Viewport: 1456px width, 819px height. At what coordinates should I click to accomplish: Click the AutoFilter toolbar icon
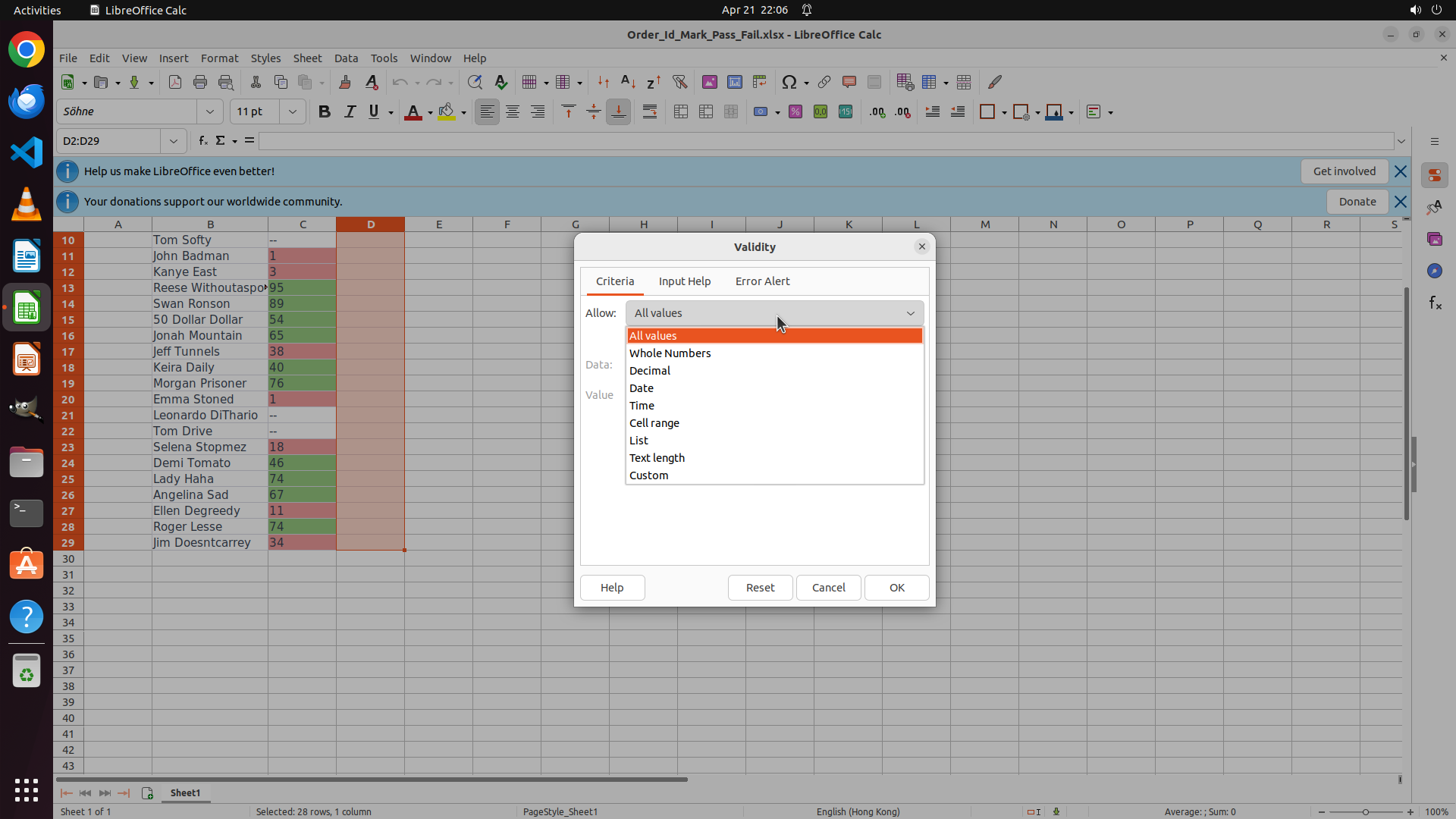click(679, 82)
